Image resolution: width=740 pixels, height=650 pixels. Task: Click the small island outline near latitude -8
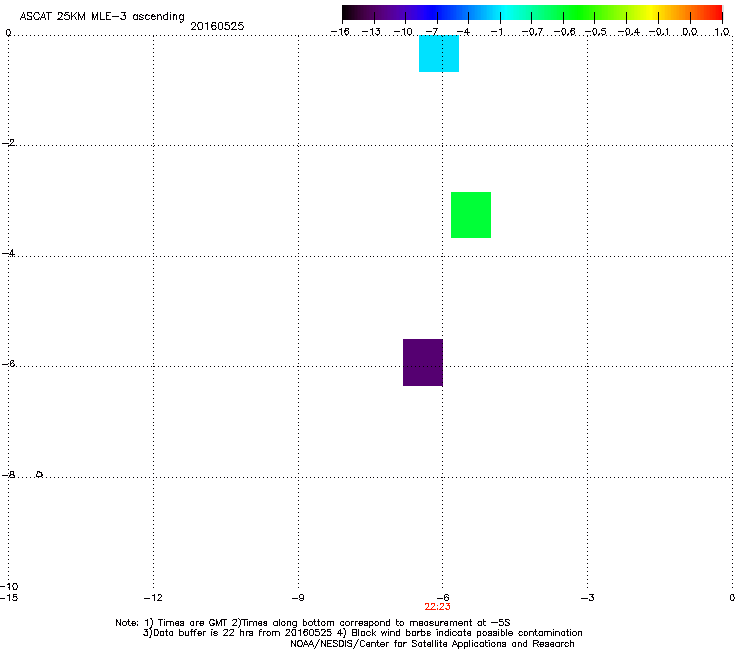pyautogui.click(x=40, y=474)
